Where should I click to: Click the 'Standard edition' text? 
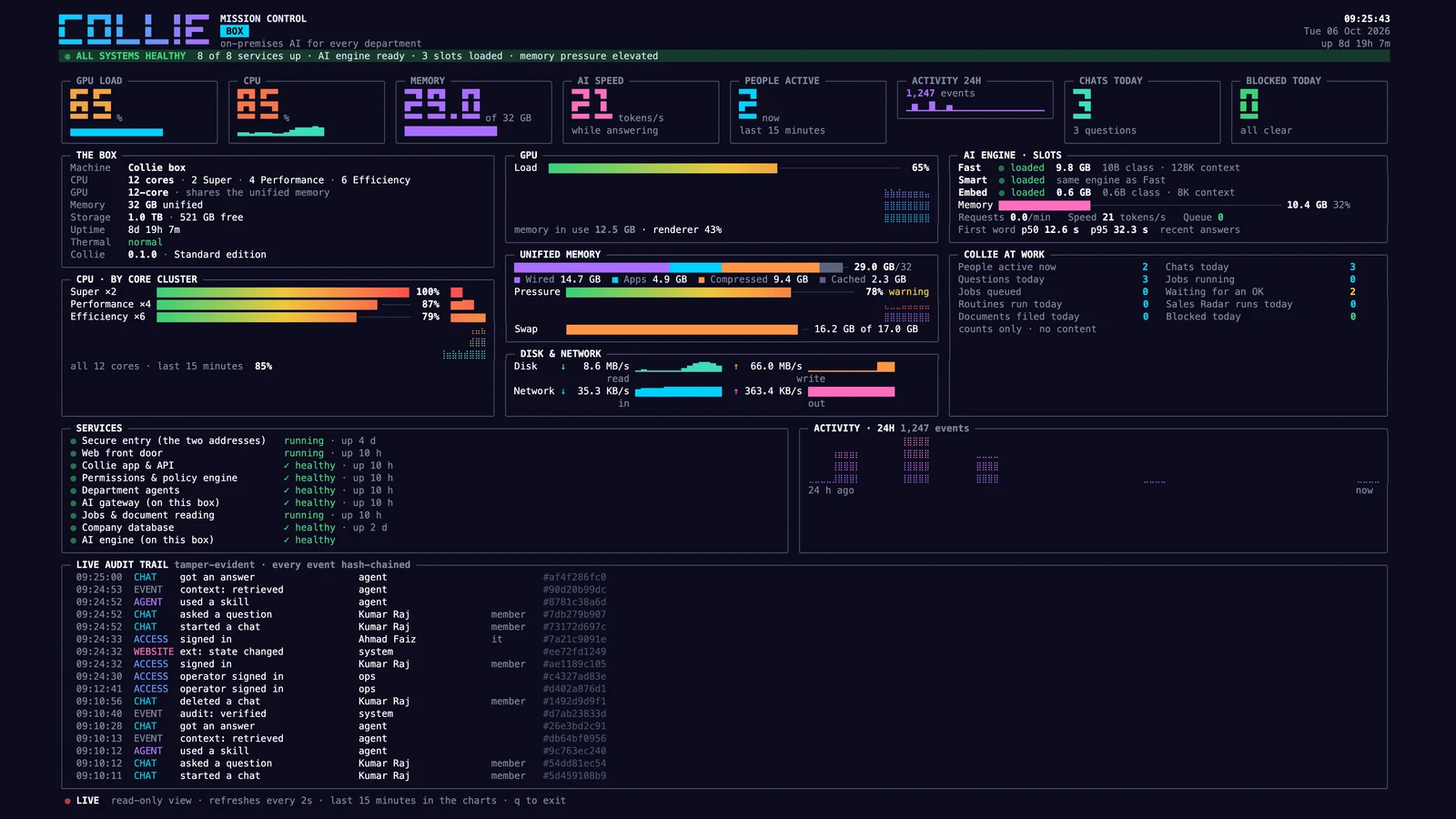pos(220,255)
